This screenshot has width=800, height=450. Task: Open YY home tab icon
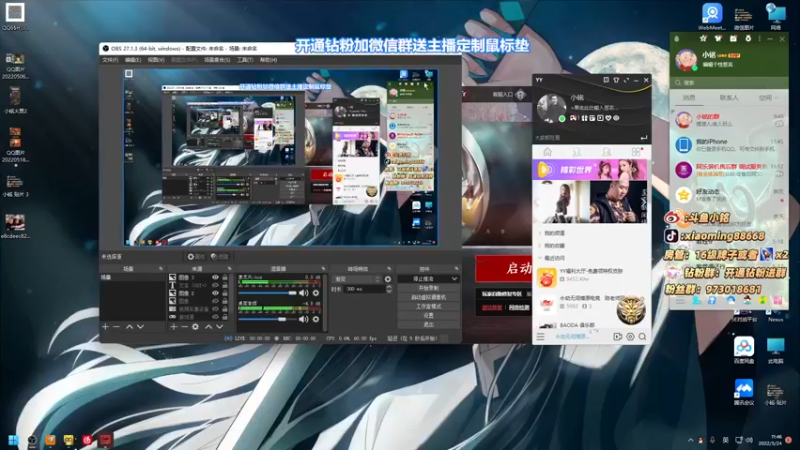click(547, 152)
